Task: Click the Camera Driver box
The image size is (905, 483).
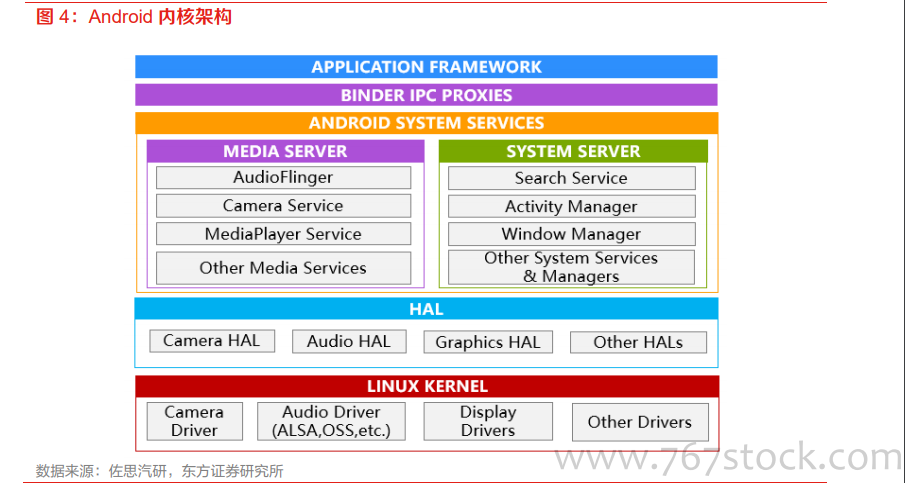Action: 195,421
